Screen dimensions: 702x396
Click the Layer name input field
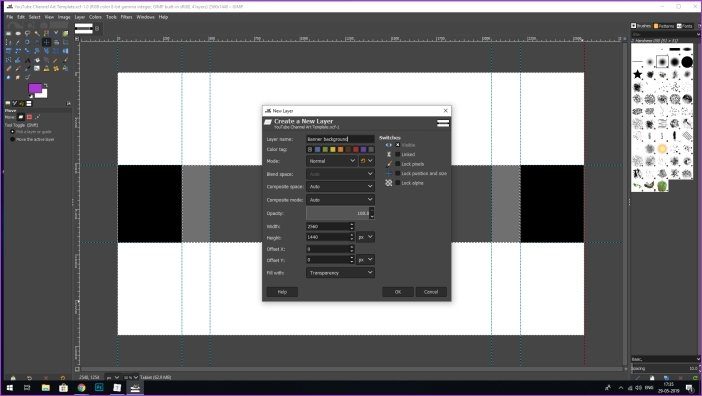[x=340, y=139]
